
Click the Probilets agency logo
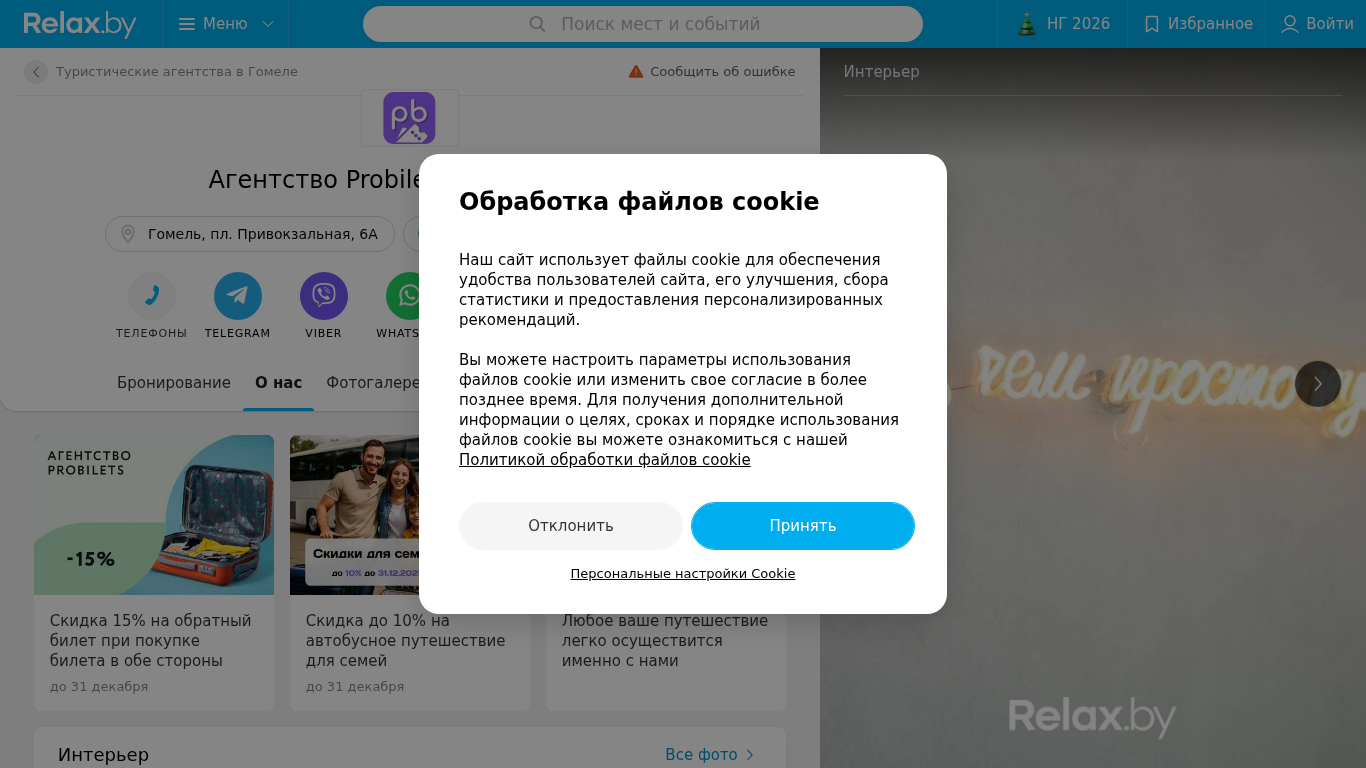click(409, 118)
